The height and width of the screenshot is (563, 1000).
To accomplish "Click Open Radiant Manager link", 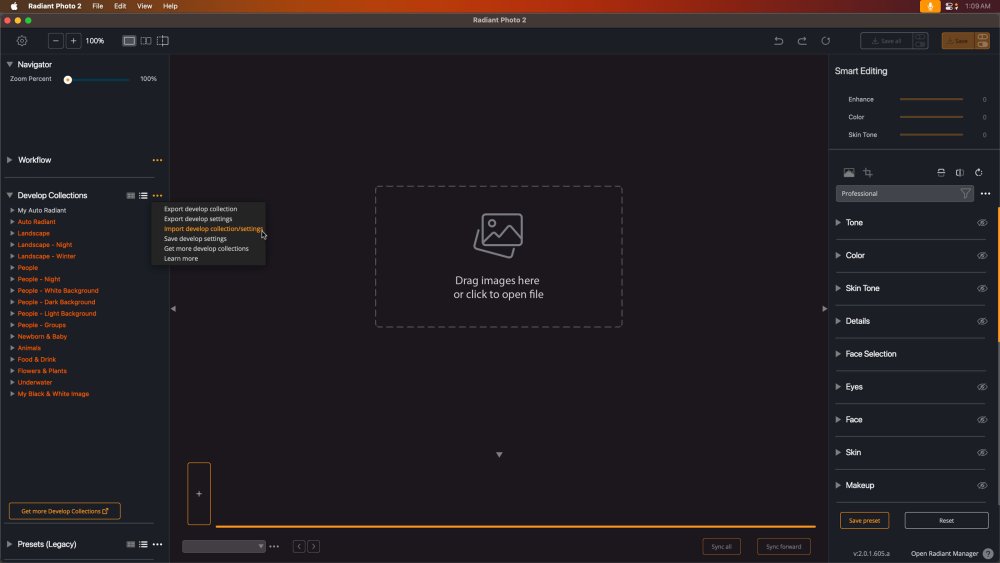I will point(944,554).
